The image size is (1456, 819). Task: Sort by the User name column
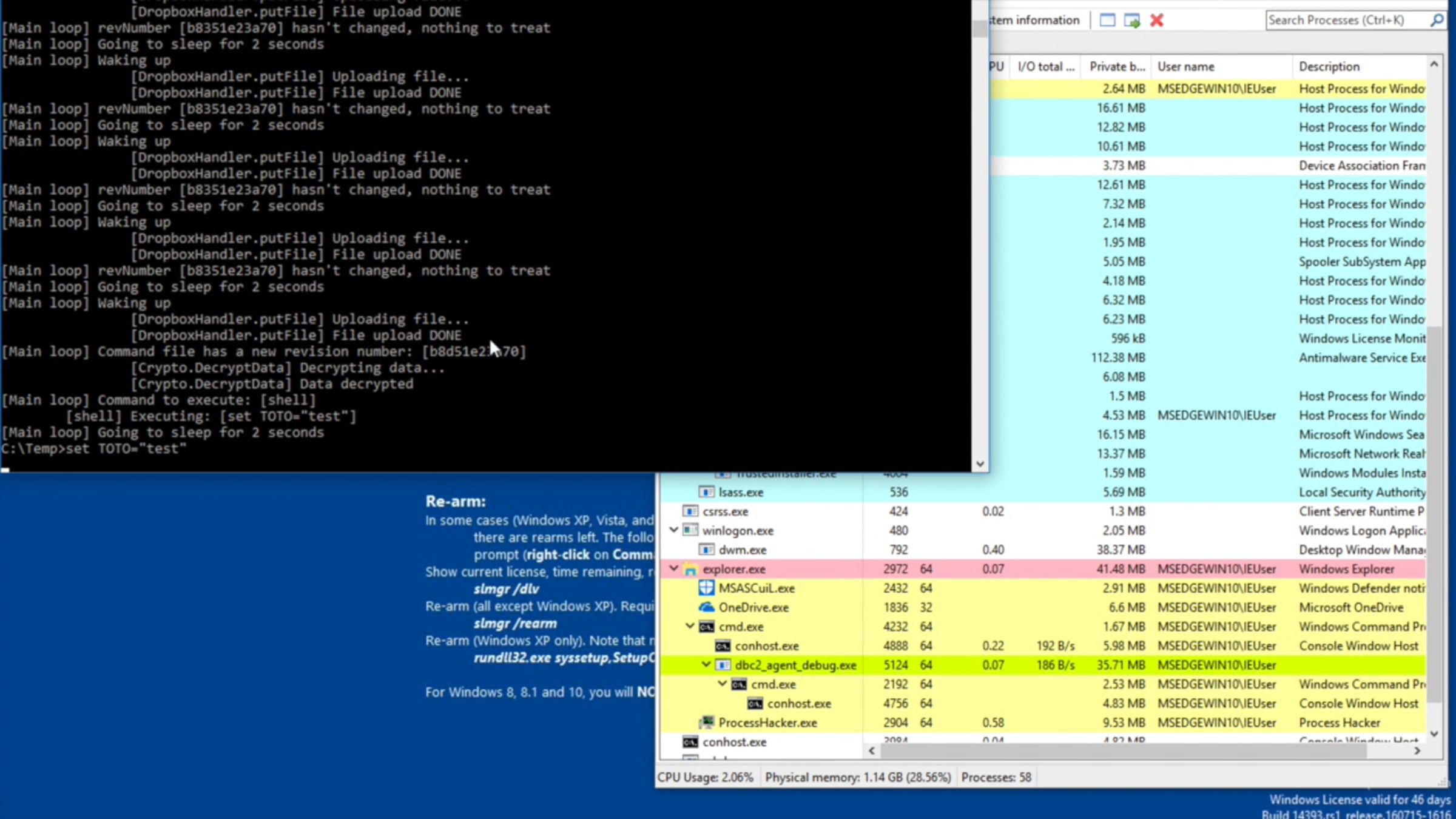(x=1221, y=67)
